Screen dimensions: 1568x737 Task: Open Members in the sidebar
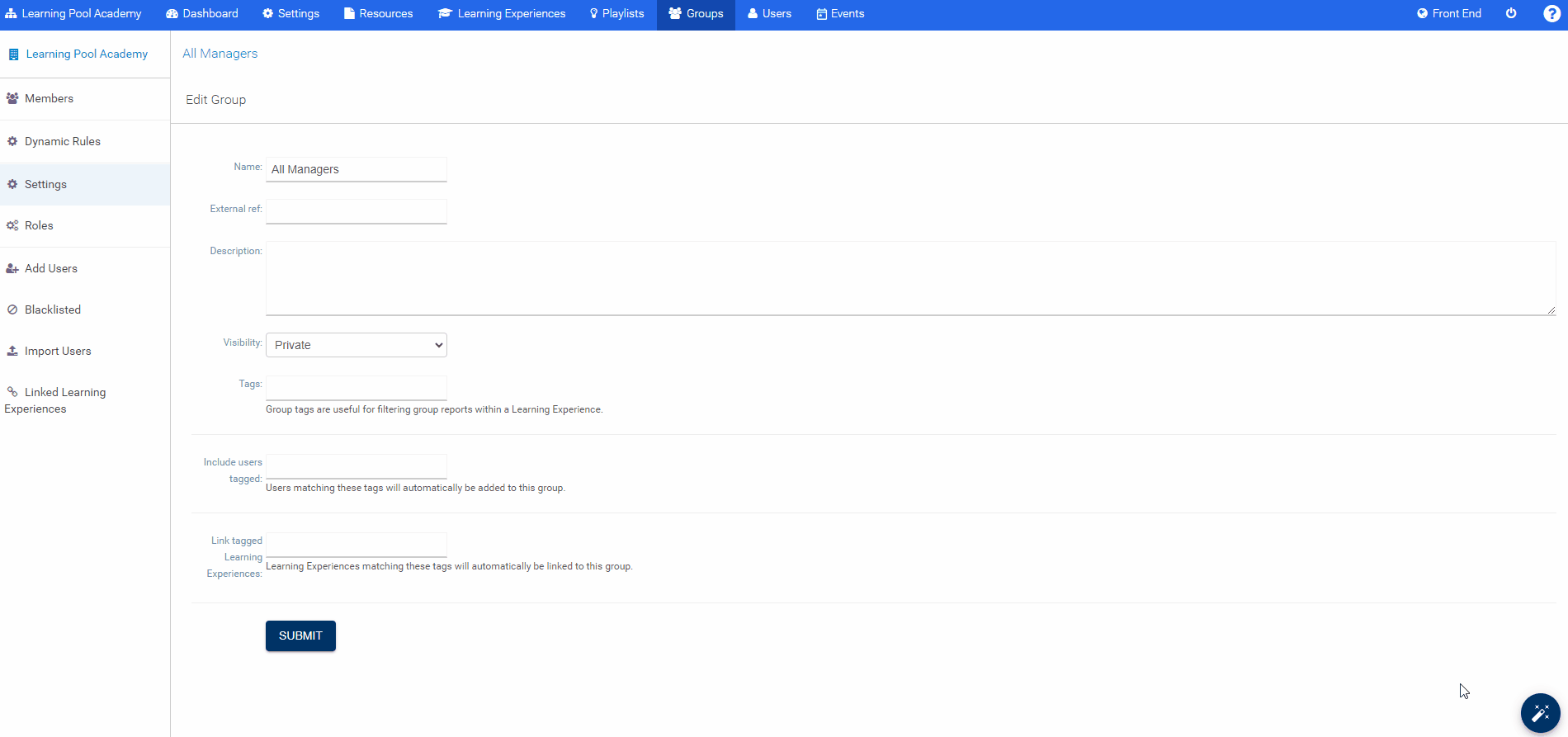[x=49, y=98]
